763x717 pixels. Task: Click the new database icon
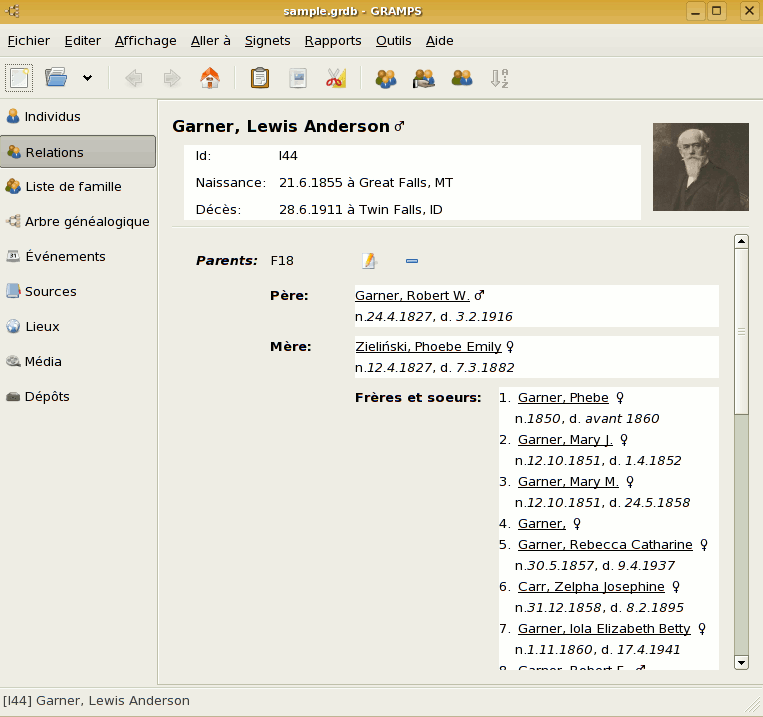(20, 78)
